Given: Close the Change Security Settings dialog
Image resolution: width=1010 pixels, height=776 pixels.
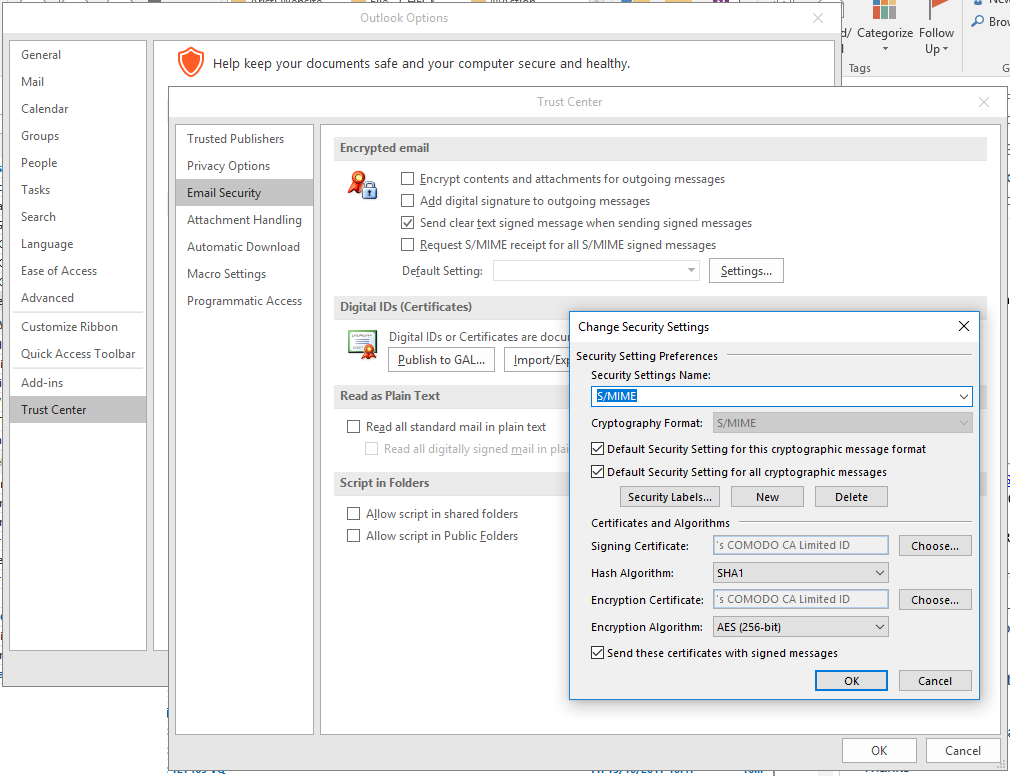Looking at the screenshot, I should 964,326.
